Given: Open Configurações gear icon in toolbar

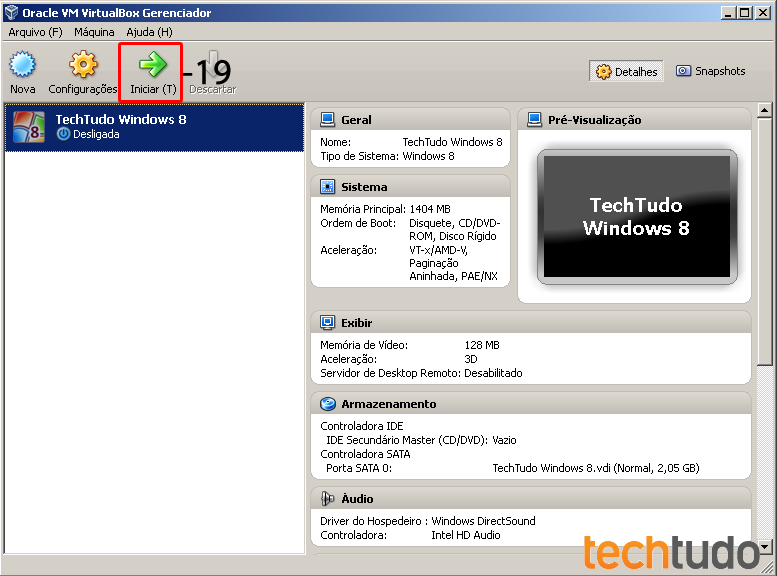Looking at the screenshot, I should (83, 64).
